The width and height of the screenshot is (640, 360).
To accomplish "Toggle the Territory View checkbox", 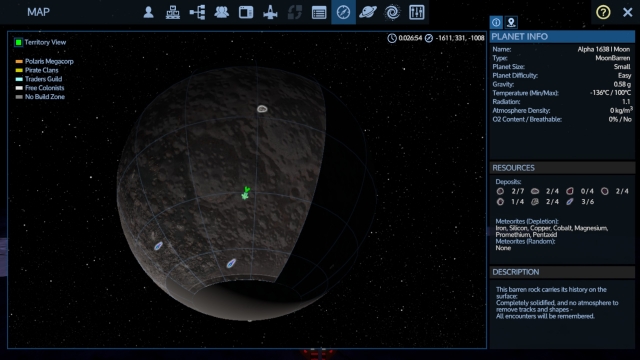I will 18,42.
